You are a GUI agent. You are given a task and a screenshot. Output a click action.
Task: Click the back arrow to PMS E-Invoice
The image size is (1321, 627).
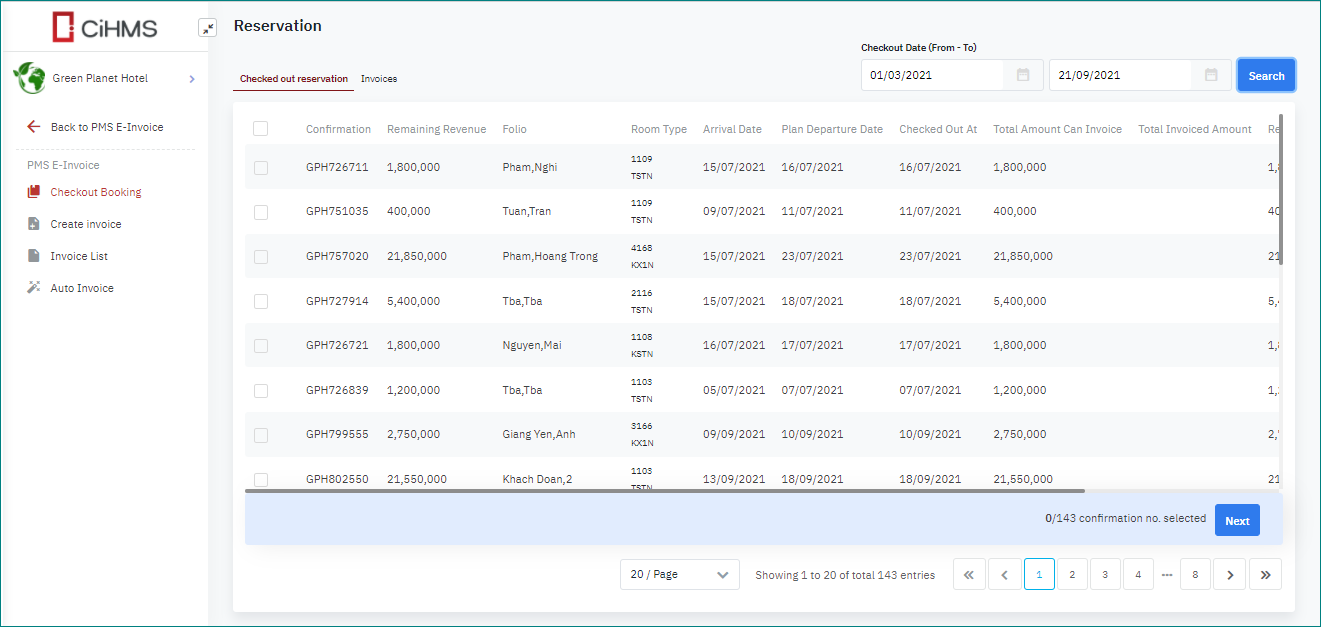pos(34,127)
